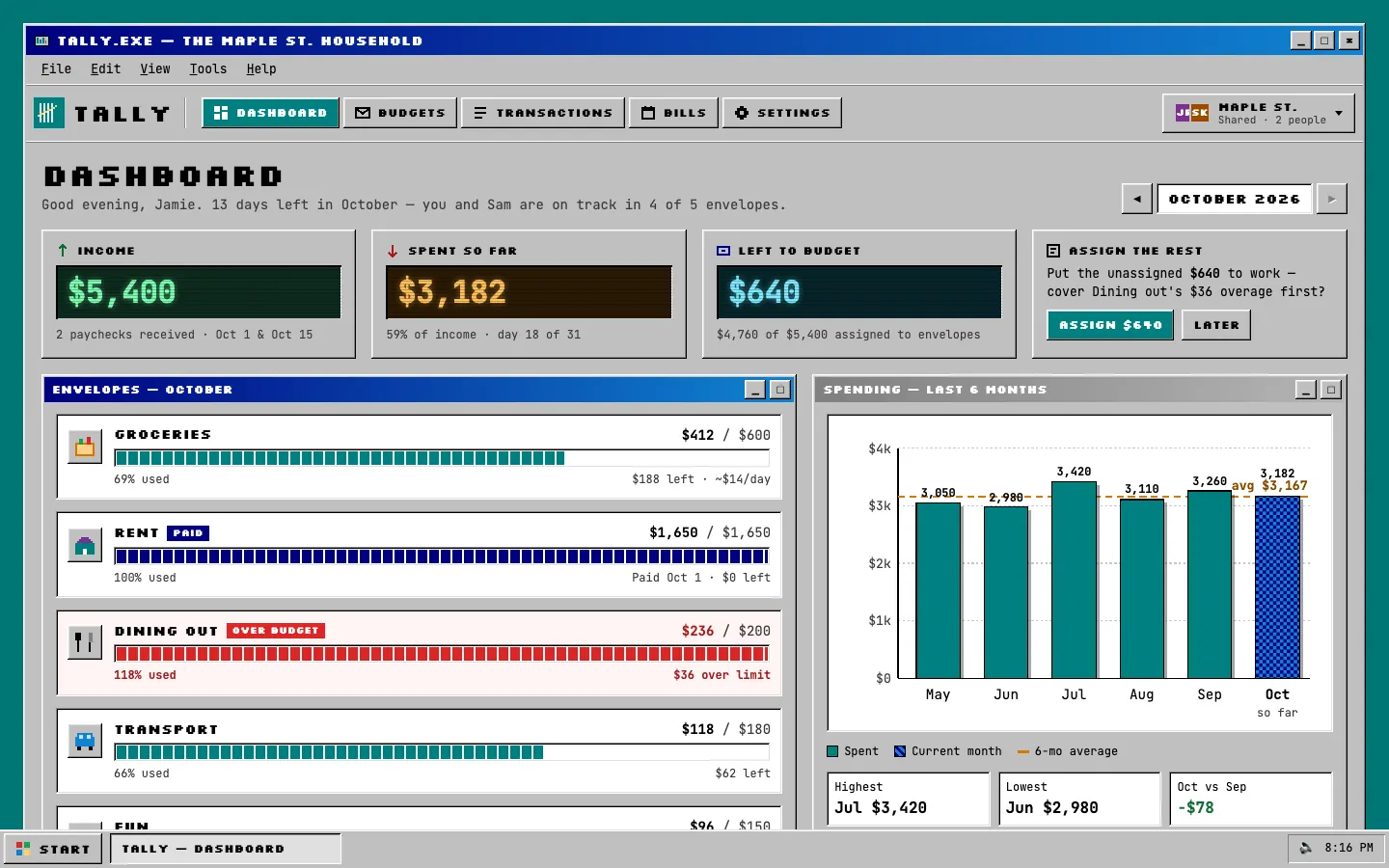
Task: Click the Transport bus icon
Action: [85, 742]
